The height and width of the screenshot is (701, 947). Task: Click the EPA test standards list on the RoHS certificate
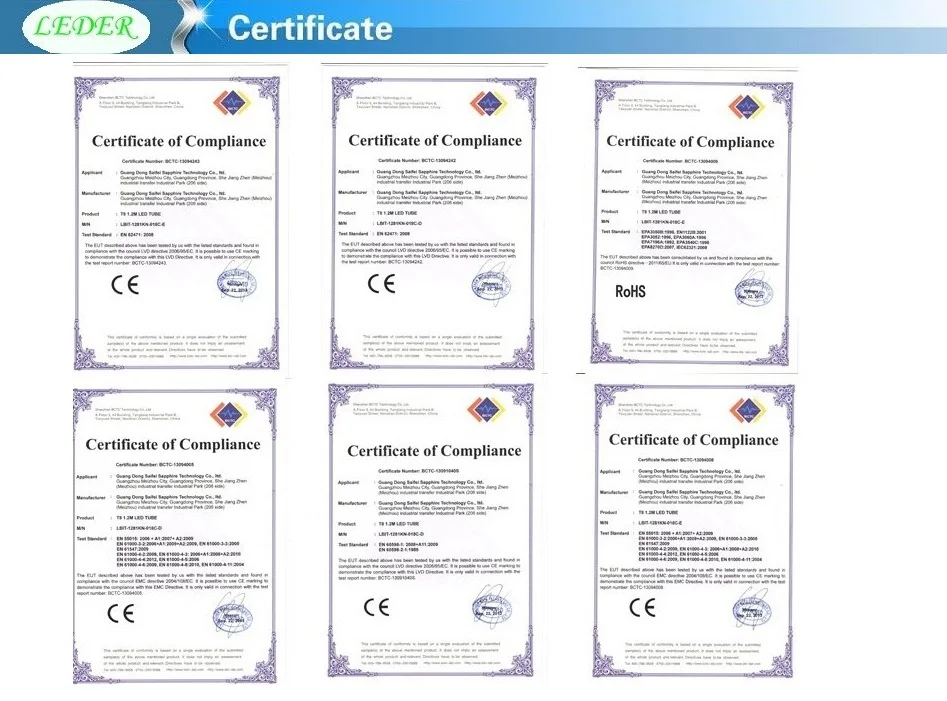click(674, 240)
